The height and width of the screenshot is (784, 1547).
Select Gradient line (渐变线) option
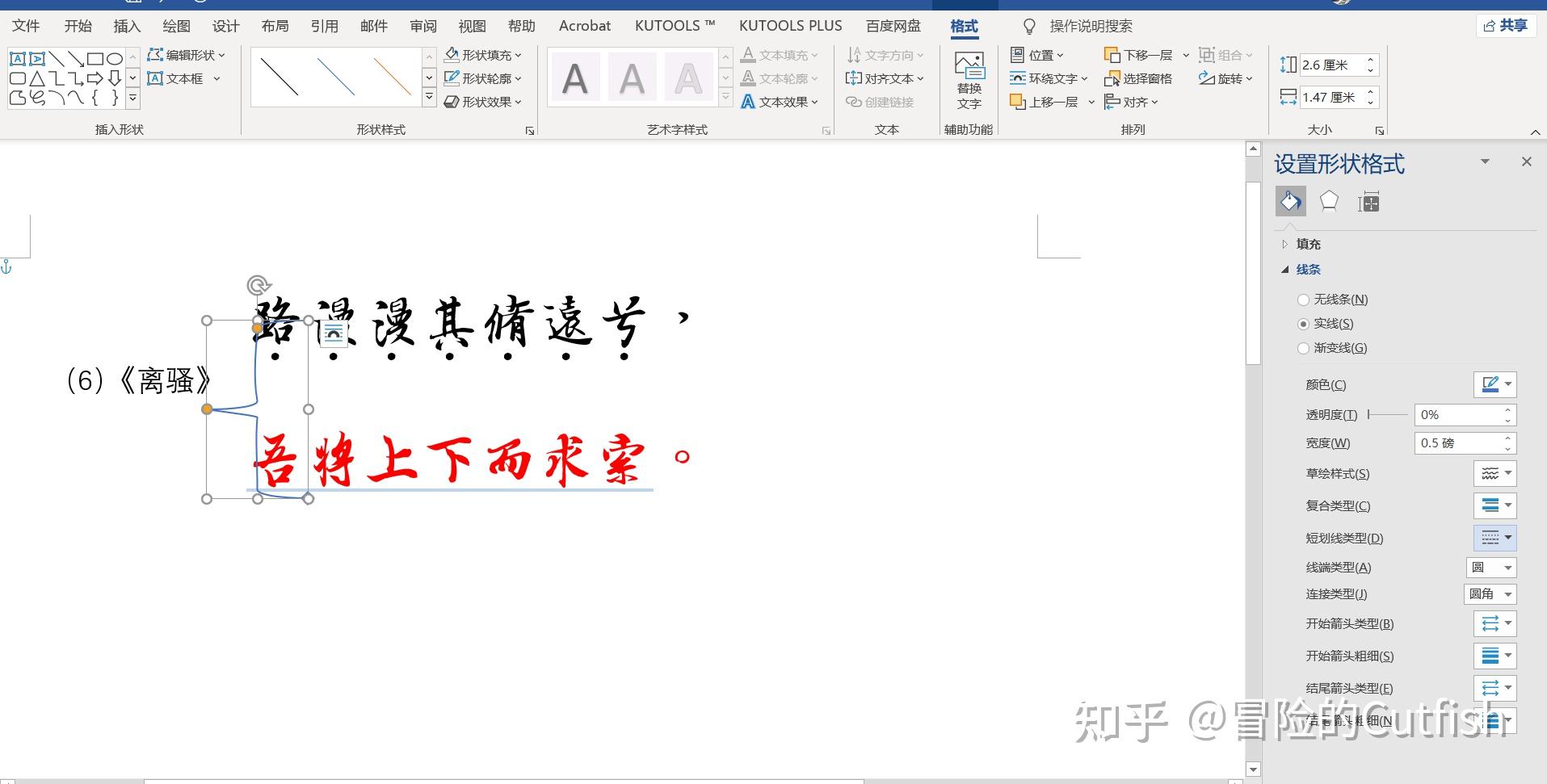coord(1332,348)
